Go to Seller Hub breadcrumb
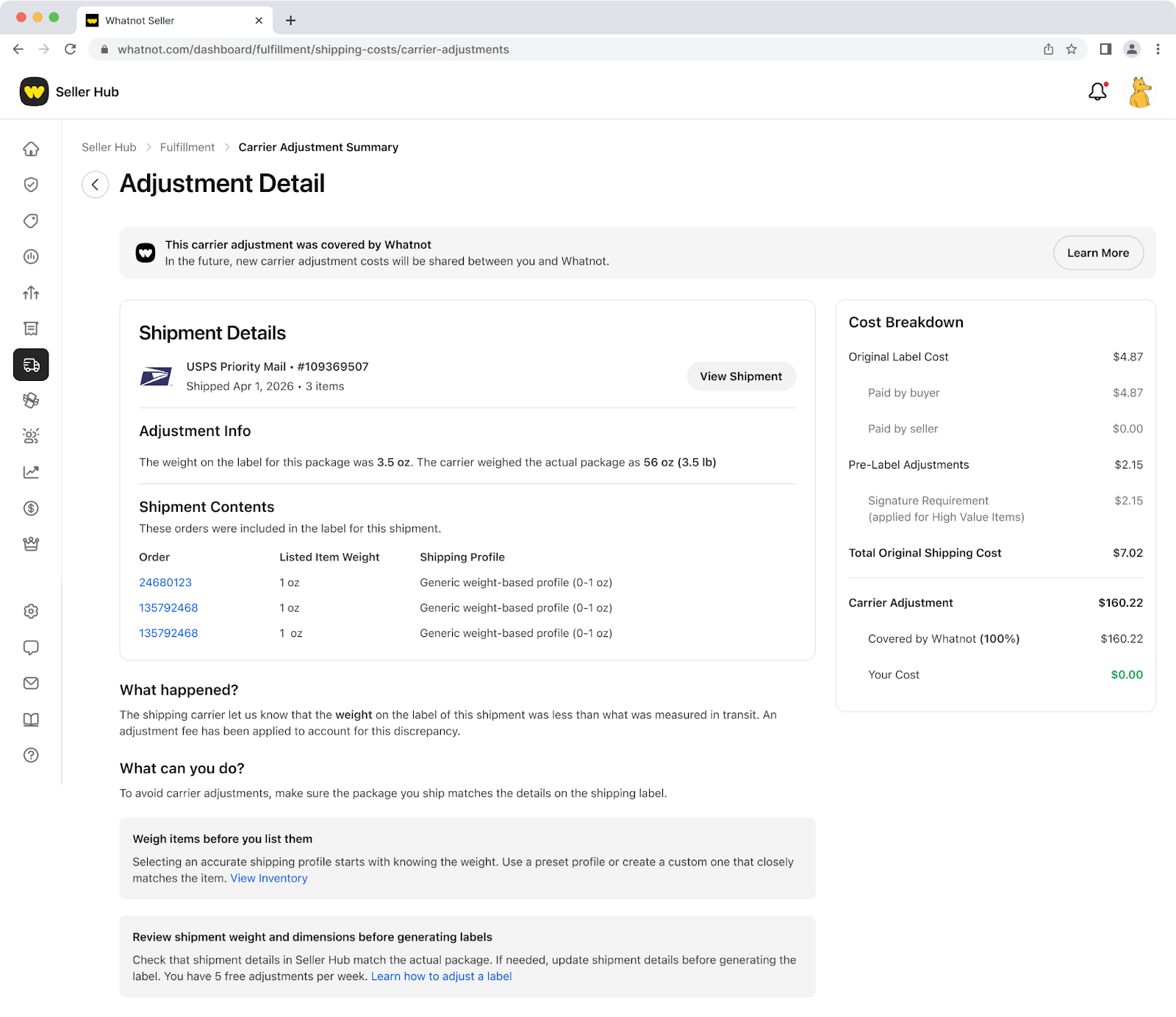The width and height of the screenshot is (1176, 1017). (109, 147)
